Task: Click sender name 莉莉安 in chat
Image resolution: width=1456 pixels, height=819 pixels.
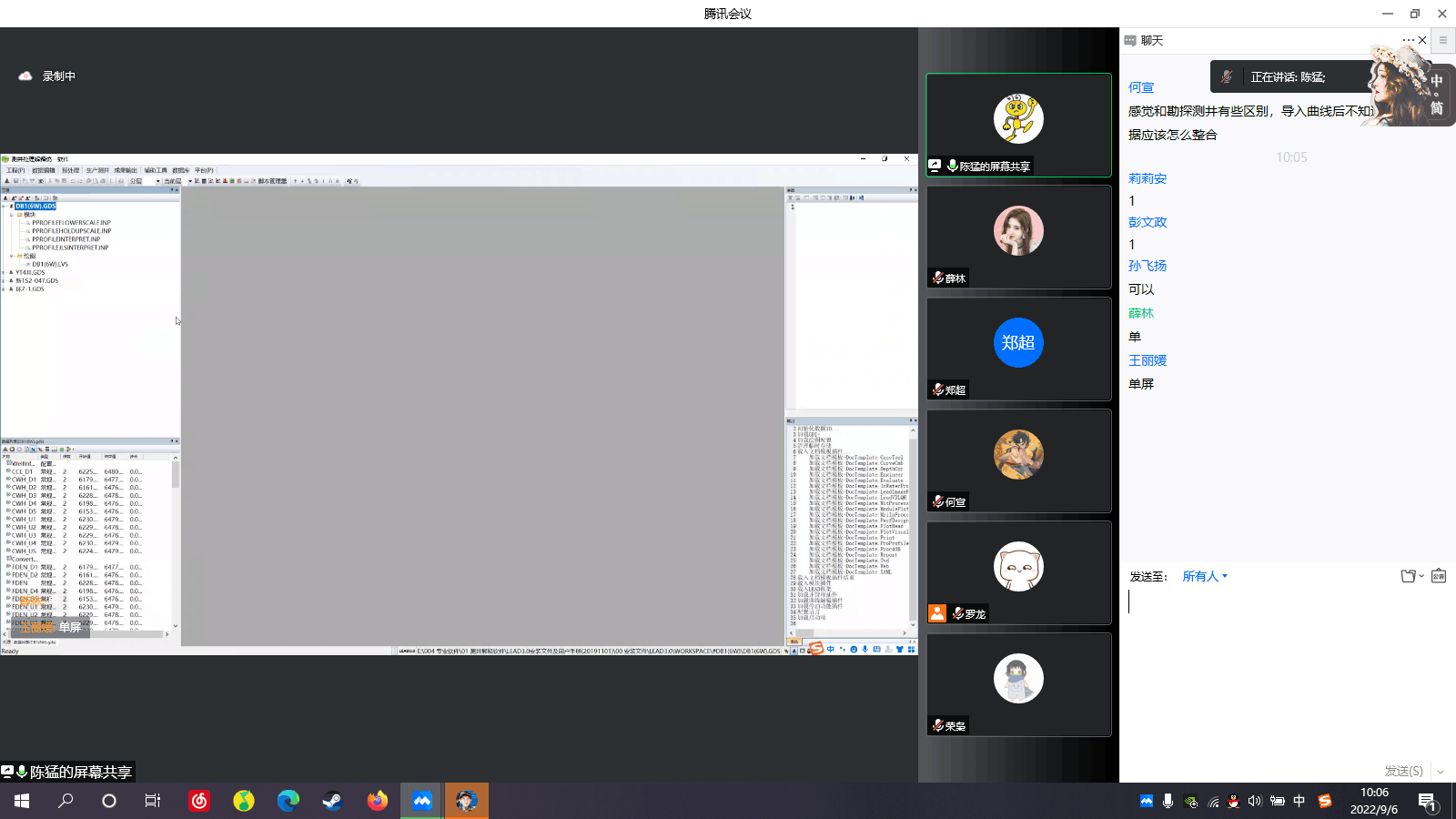Action: coord(1147,178)
